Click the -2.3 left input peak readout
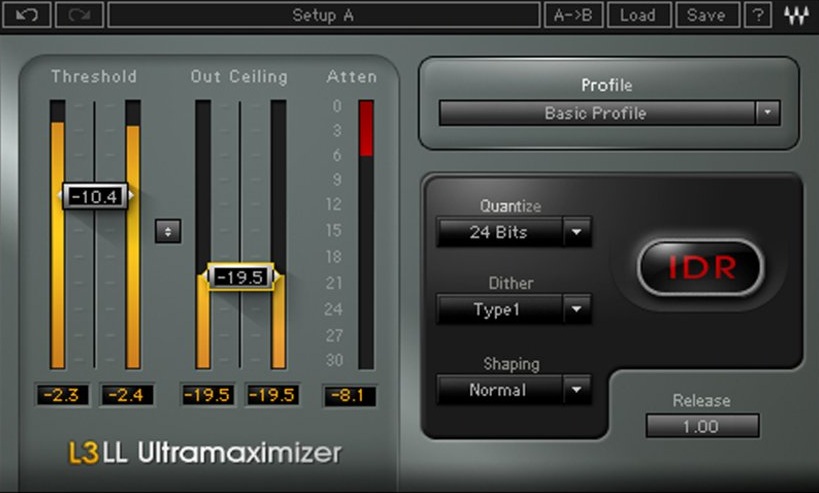The width and height of the screenshot is (819, 493). (62, 395)
